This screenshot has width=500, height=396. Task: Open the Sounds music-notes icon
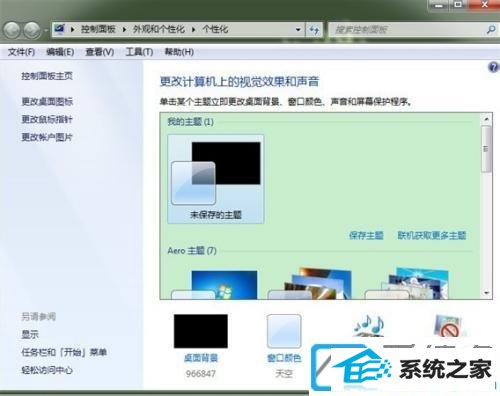tap(369, 325)
